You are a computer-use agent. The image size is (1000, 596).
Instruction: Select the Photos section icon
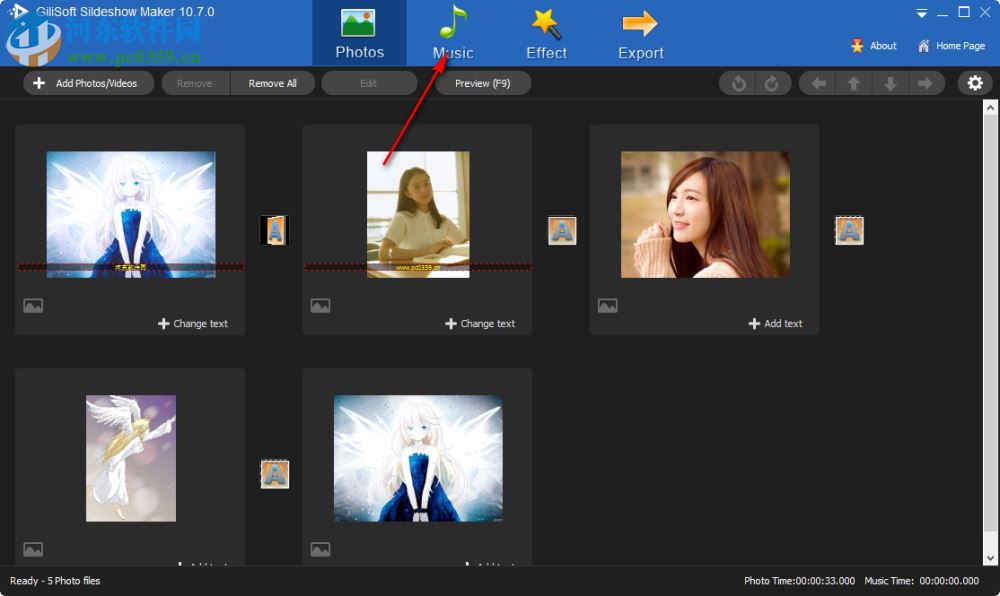click(359, 30)
